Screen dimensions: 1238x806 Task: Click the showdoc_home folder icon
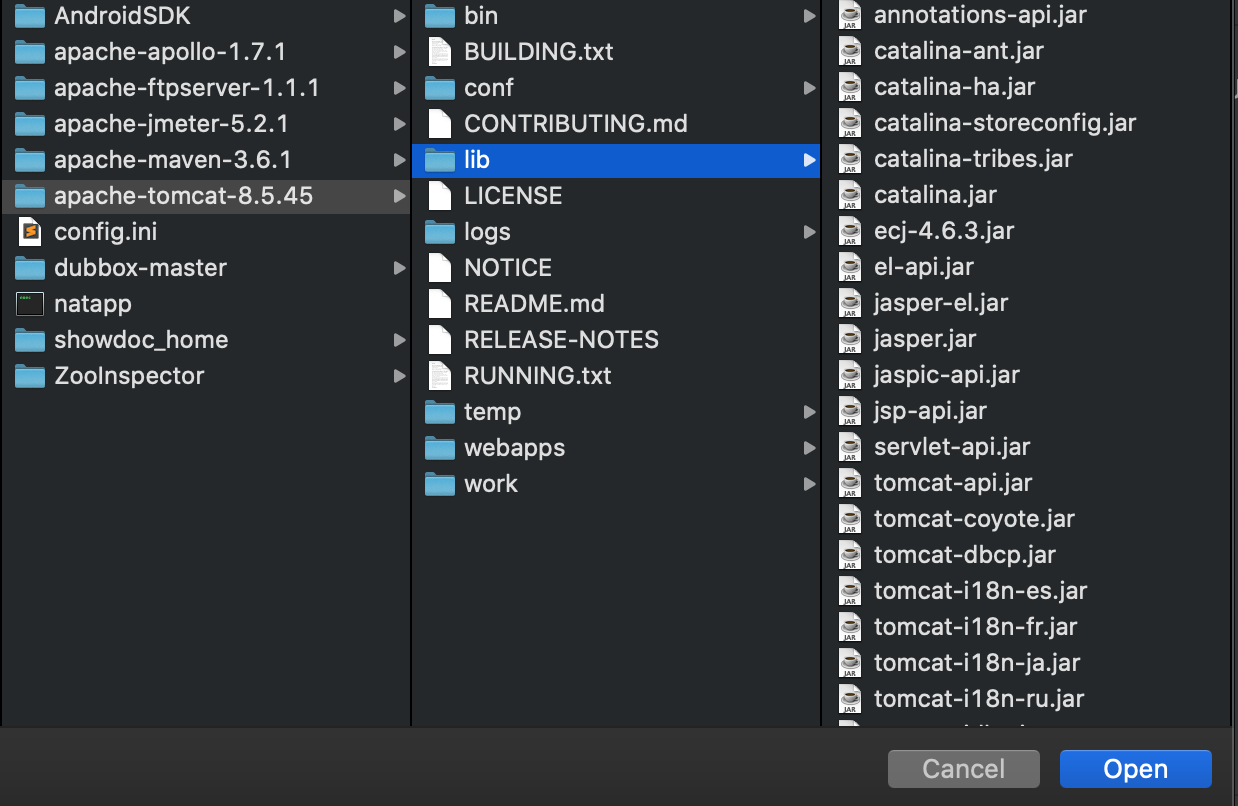(30, 340)
